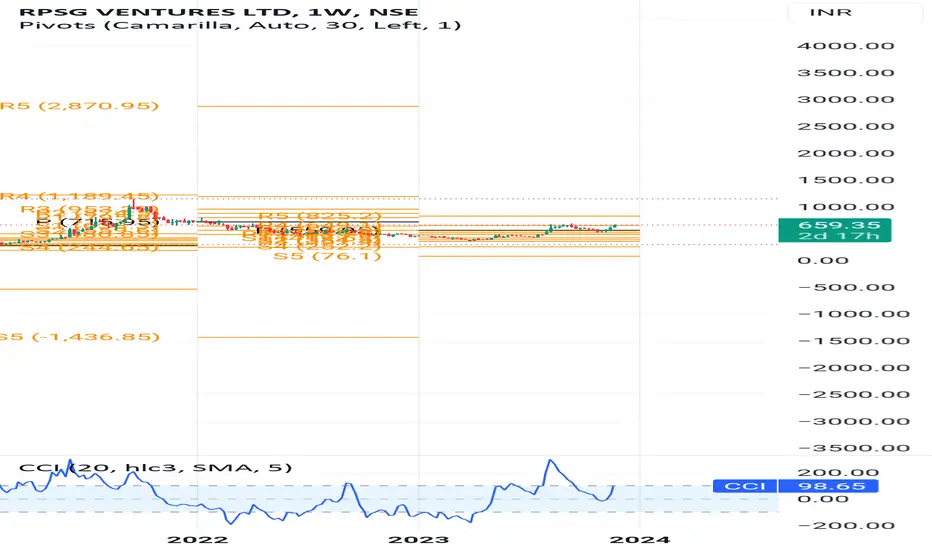This screenshot has height=550, width=932.
Task: Click the S5 (-1,436.85) pivot label
Action: (x=80, y=337)
